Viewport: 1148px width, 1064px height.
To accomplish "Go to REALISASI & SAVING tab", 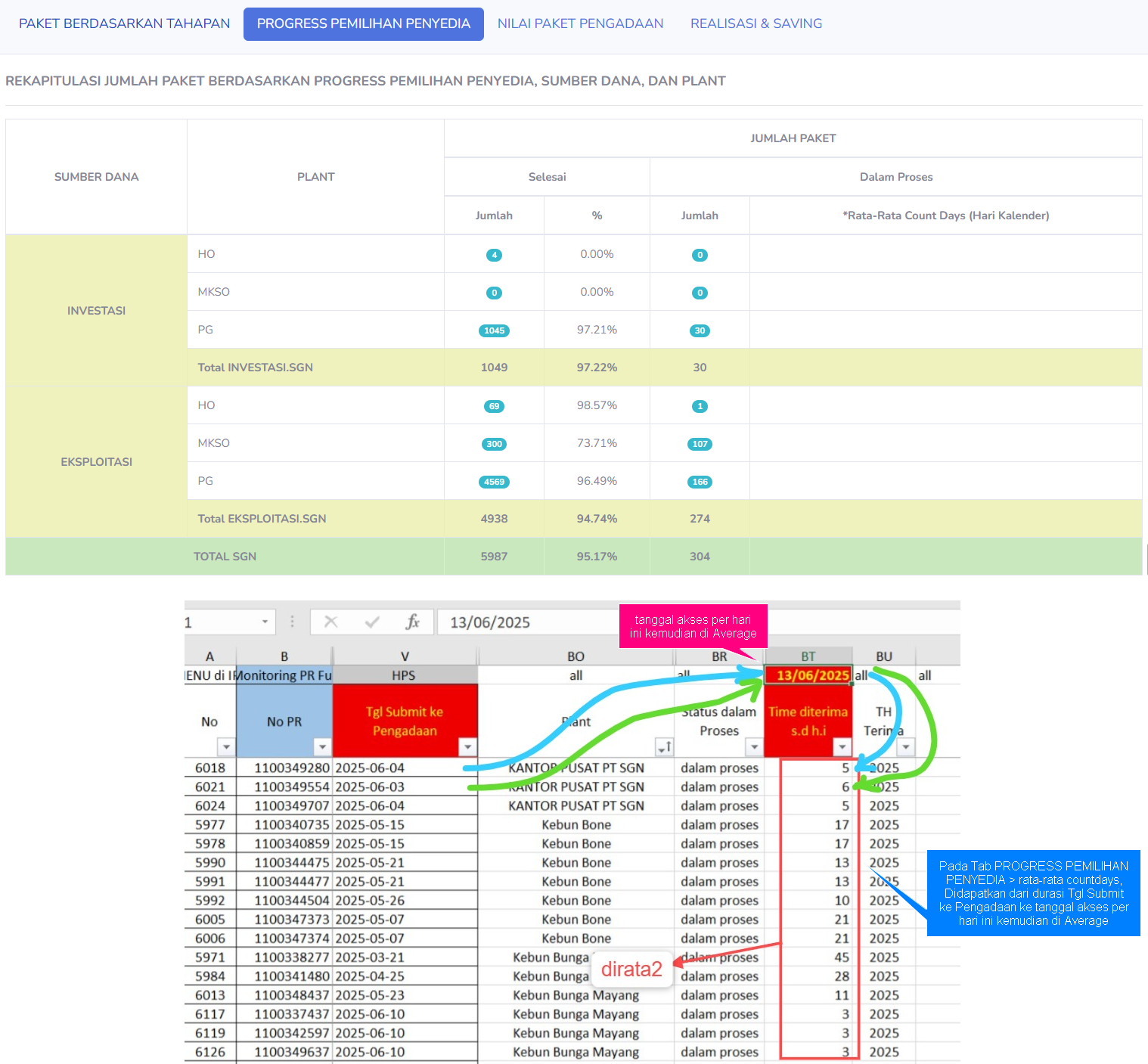I will click(x=756, y=23).
